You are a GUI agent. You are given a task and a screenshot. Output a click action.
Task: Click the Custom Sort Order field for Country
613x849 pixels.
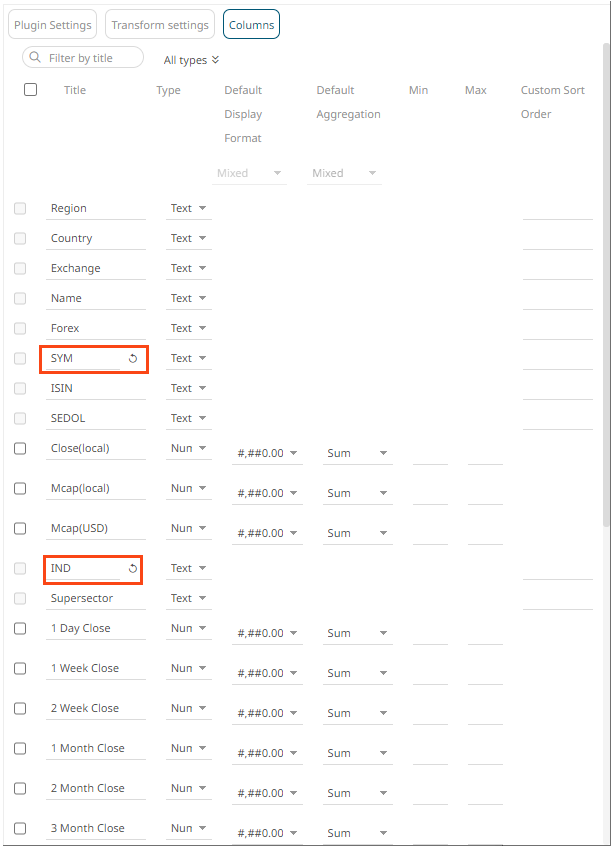[557, 238]
